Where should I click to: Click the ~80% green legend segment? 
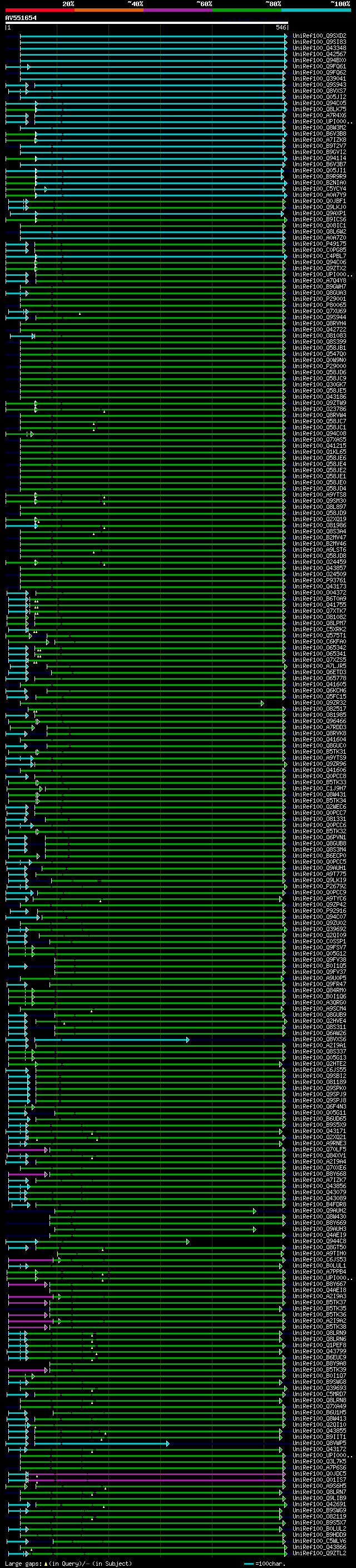tap(247, 10)
